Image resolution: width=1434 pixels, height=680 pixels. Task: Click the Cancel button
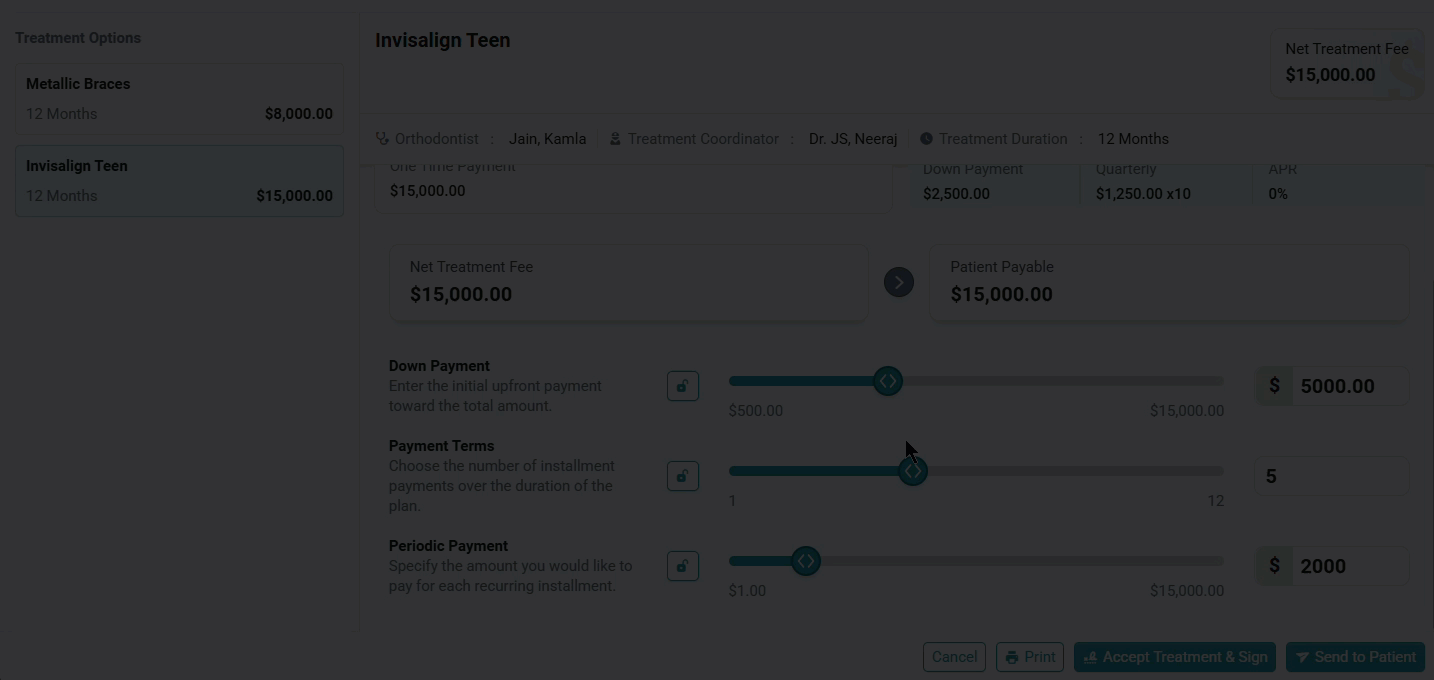coord(954,657)
